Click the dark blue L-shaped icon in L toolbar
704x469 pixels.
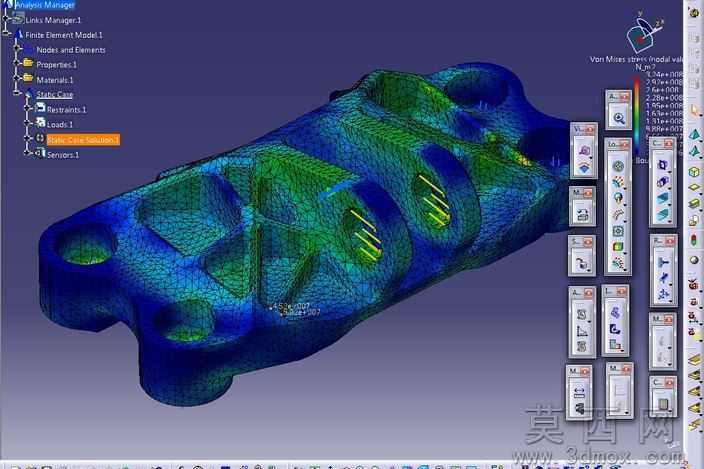(615, 329)
